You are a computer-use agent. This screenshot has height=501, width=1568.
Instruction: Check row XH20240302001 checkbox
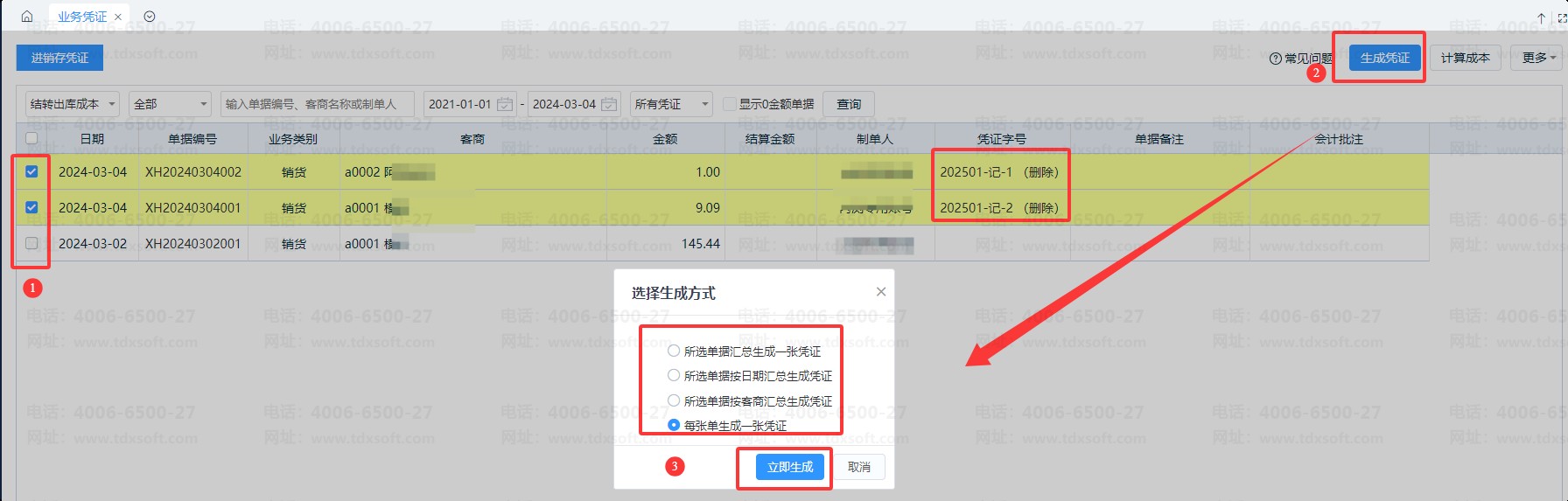(31, 243)
